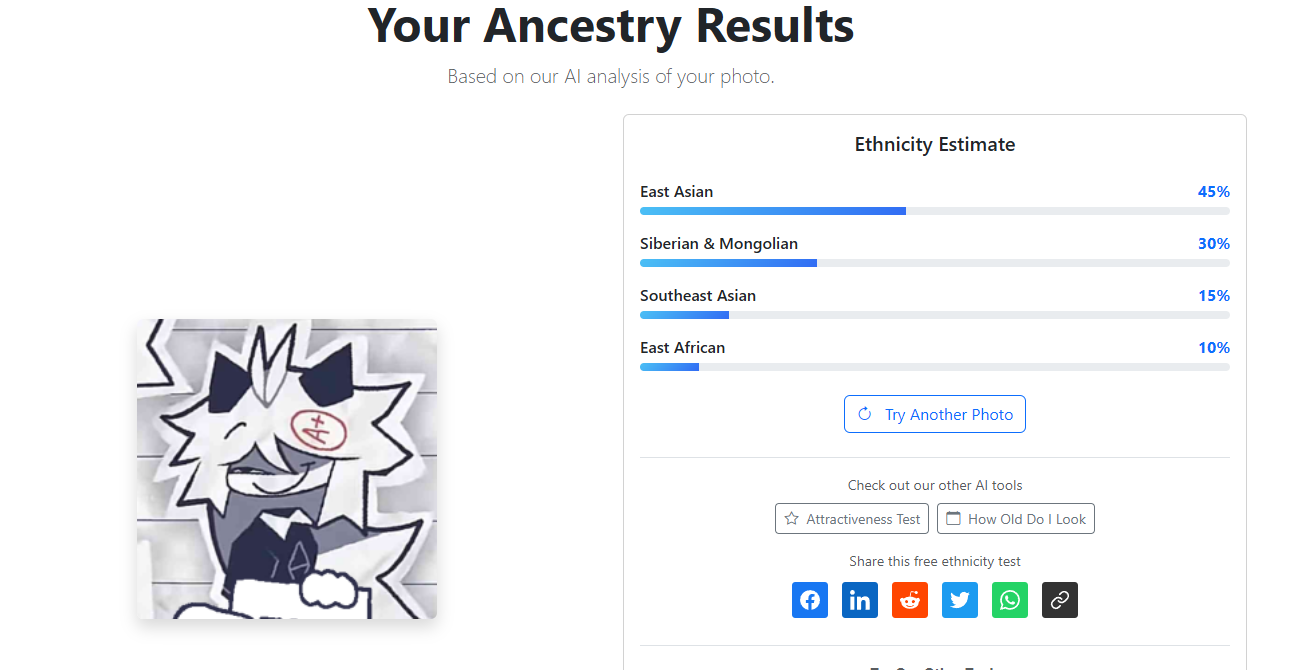Click the 15% Southeast Asian value

coord(1213,296)
